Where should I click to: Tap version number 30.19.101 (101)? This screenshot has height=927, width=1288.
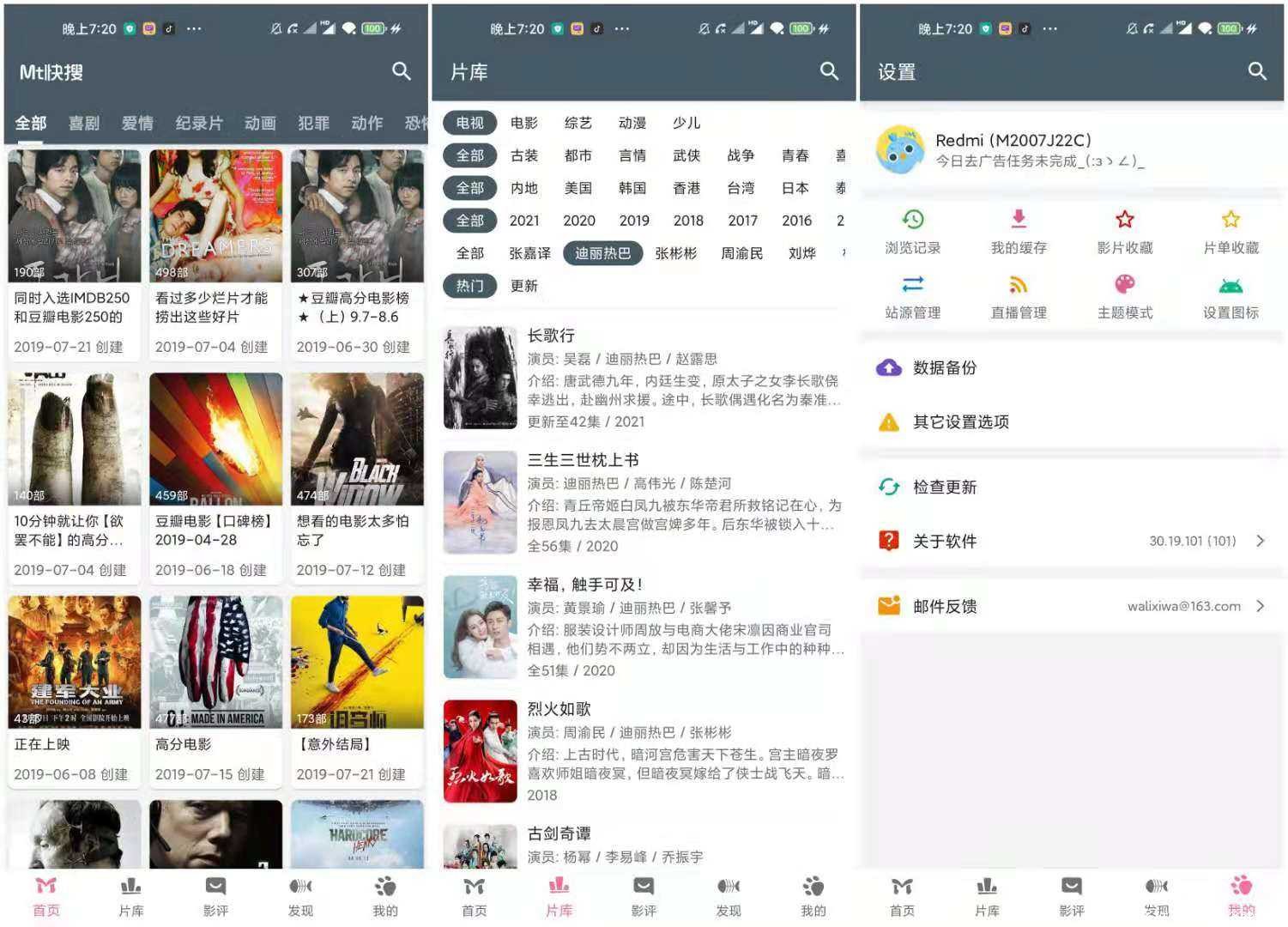[1193, 541]
